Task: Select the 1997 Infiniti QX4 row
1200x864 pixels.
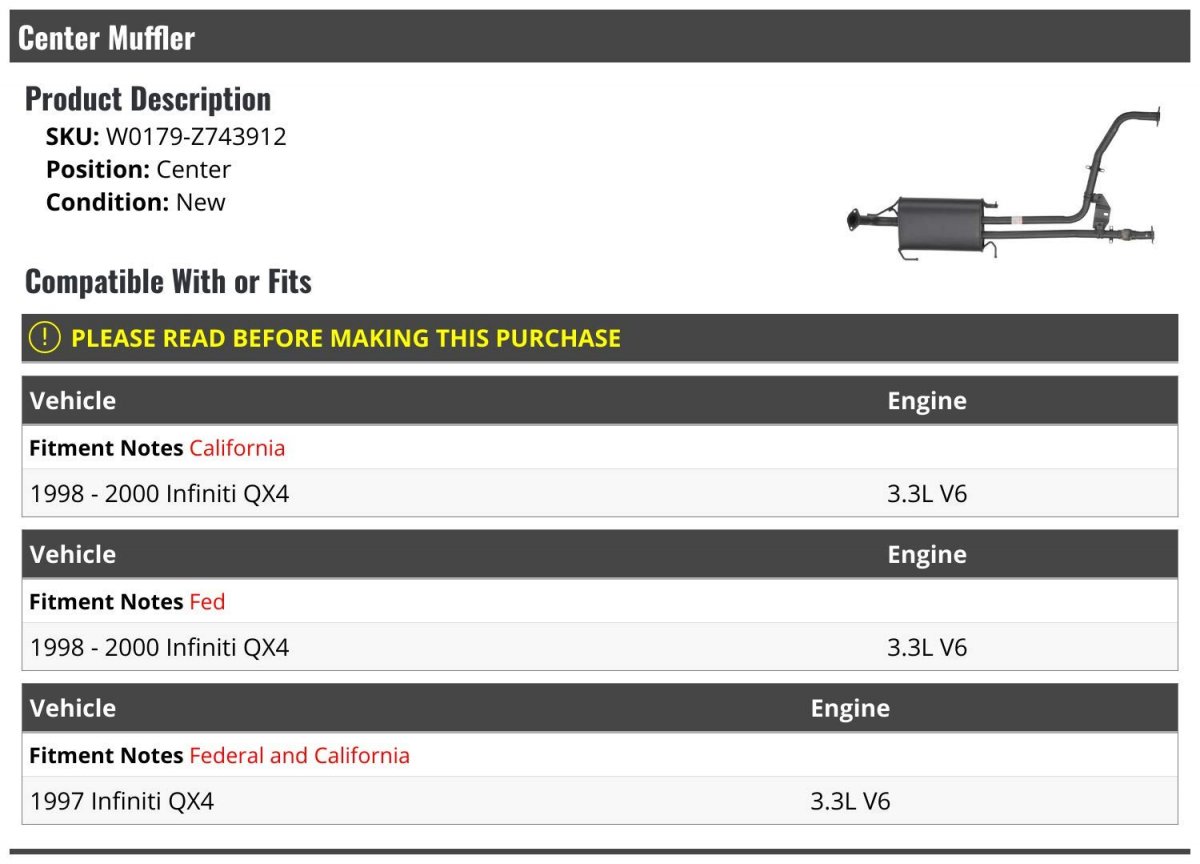Action: 600,801
